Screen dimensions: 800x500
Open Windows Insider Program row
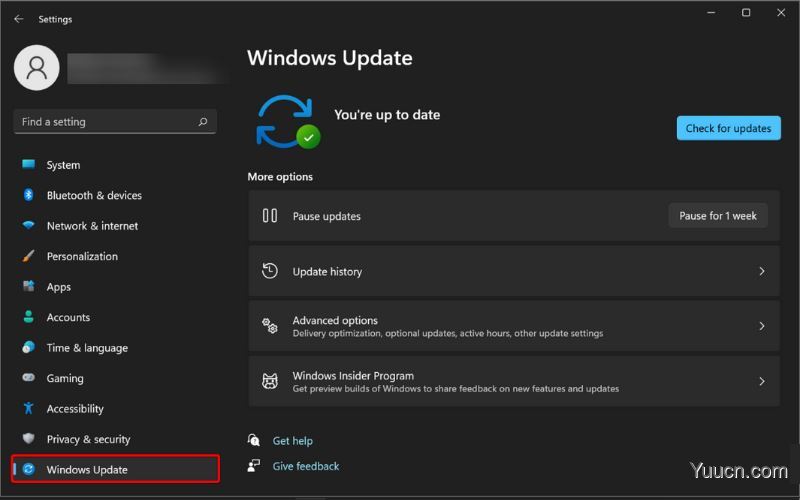(x=514, y=381)
